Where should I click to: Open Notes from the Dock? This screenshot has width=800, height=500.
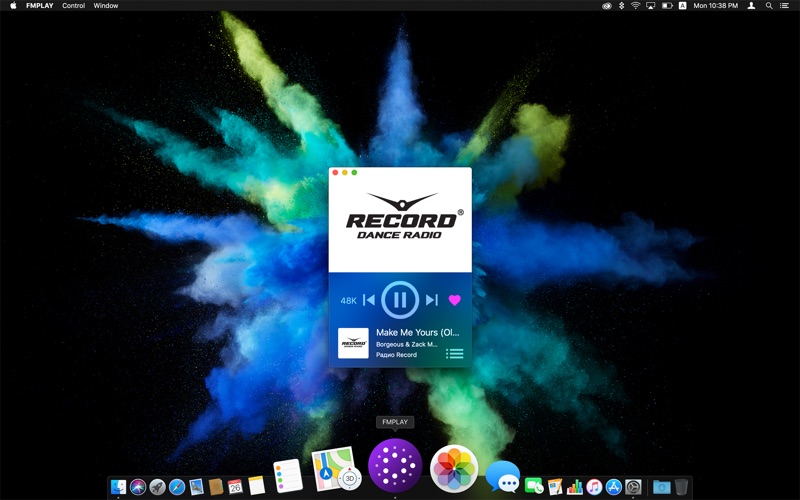click(x=257, y=485)
